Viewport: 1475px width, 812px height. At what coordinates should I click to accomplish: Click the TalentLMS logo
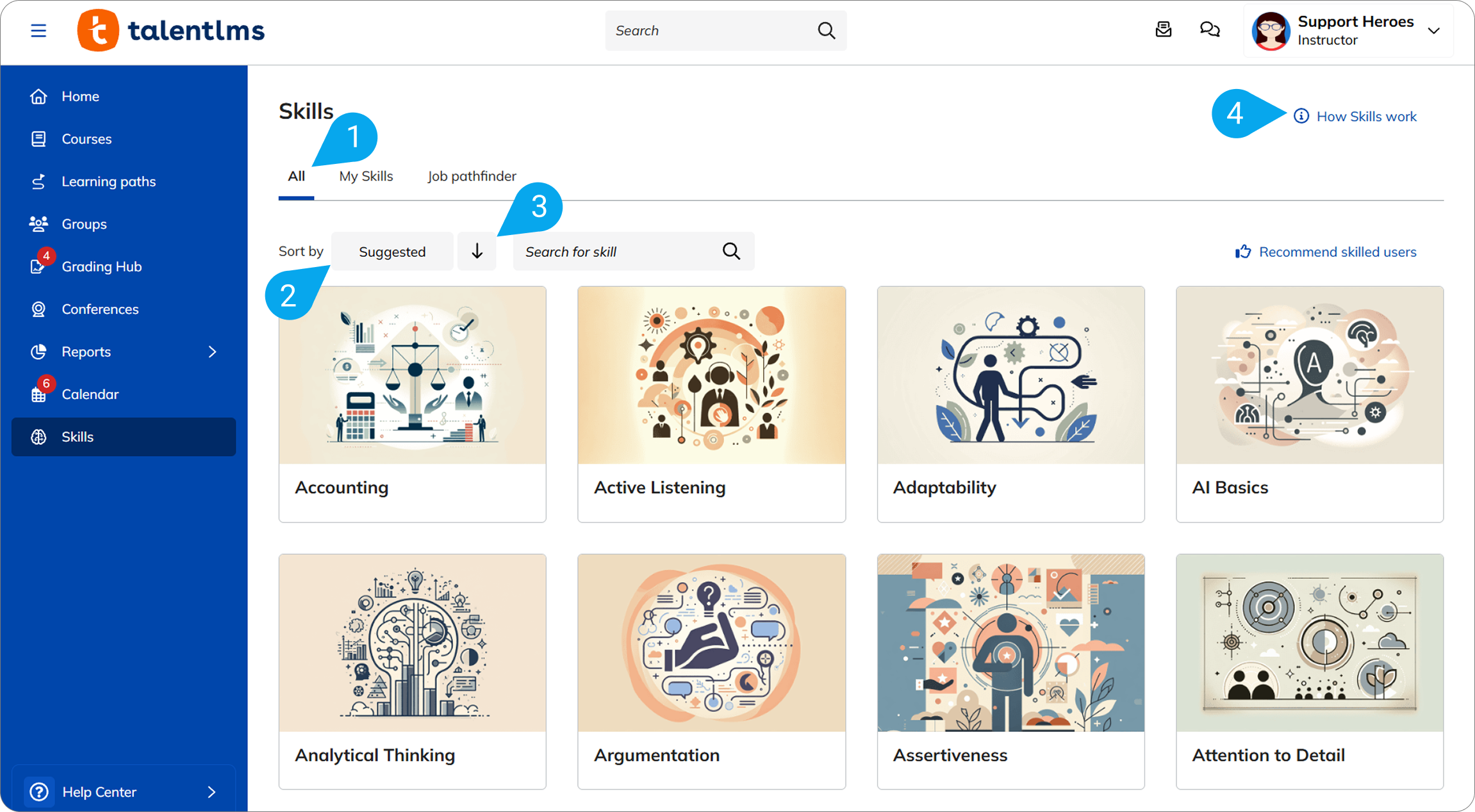click(x=171, y=31)
